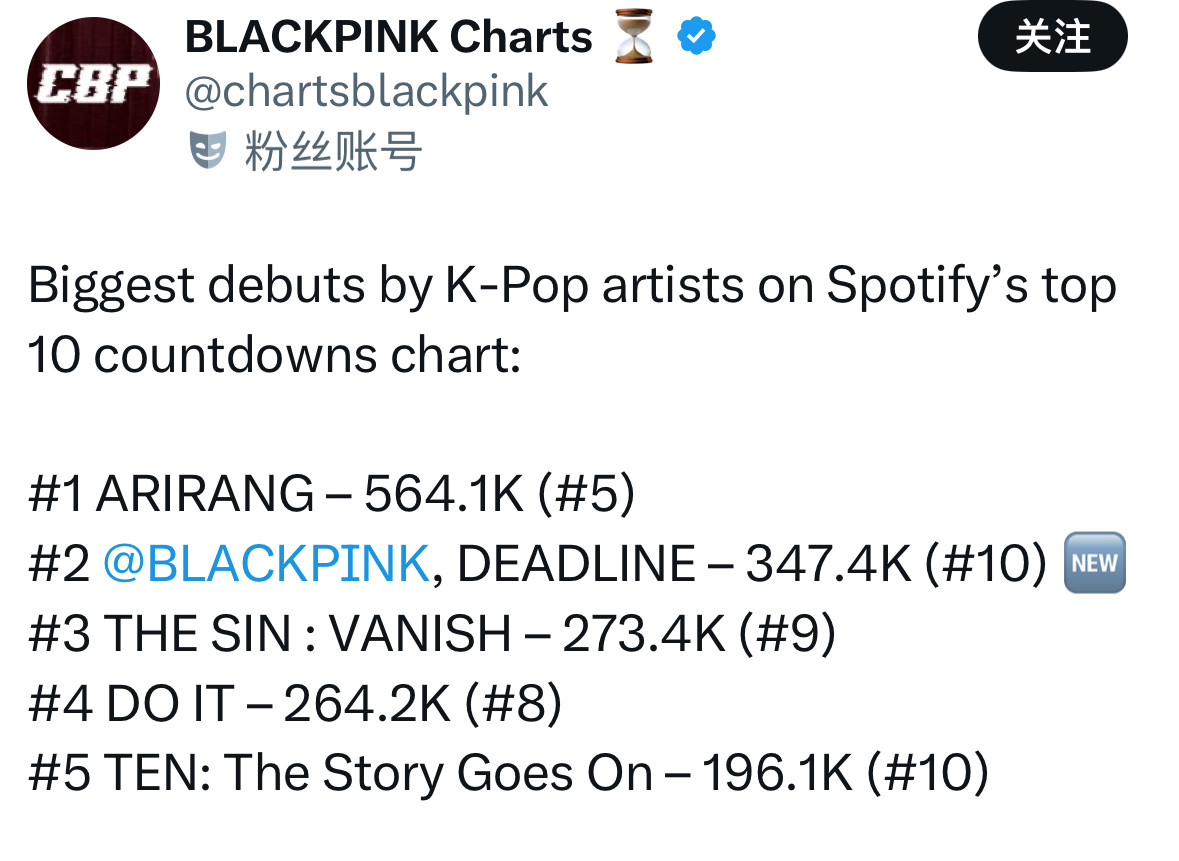This screenshot has width=1179, height=861.
Task: Click the 196.1K (#10) figure
Action: pos(845,774)
